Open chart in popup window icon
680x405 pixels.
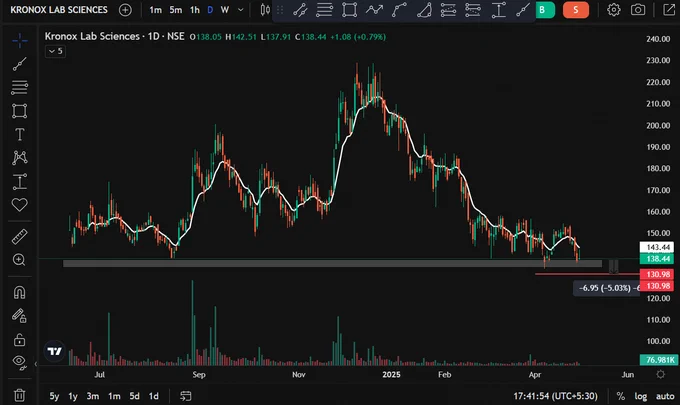point(669,10)
